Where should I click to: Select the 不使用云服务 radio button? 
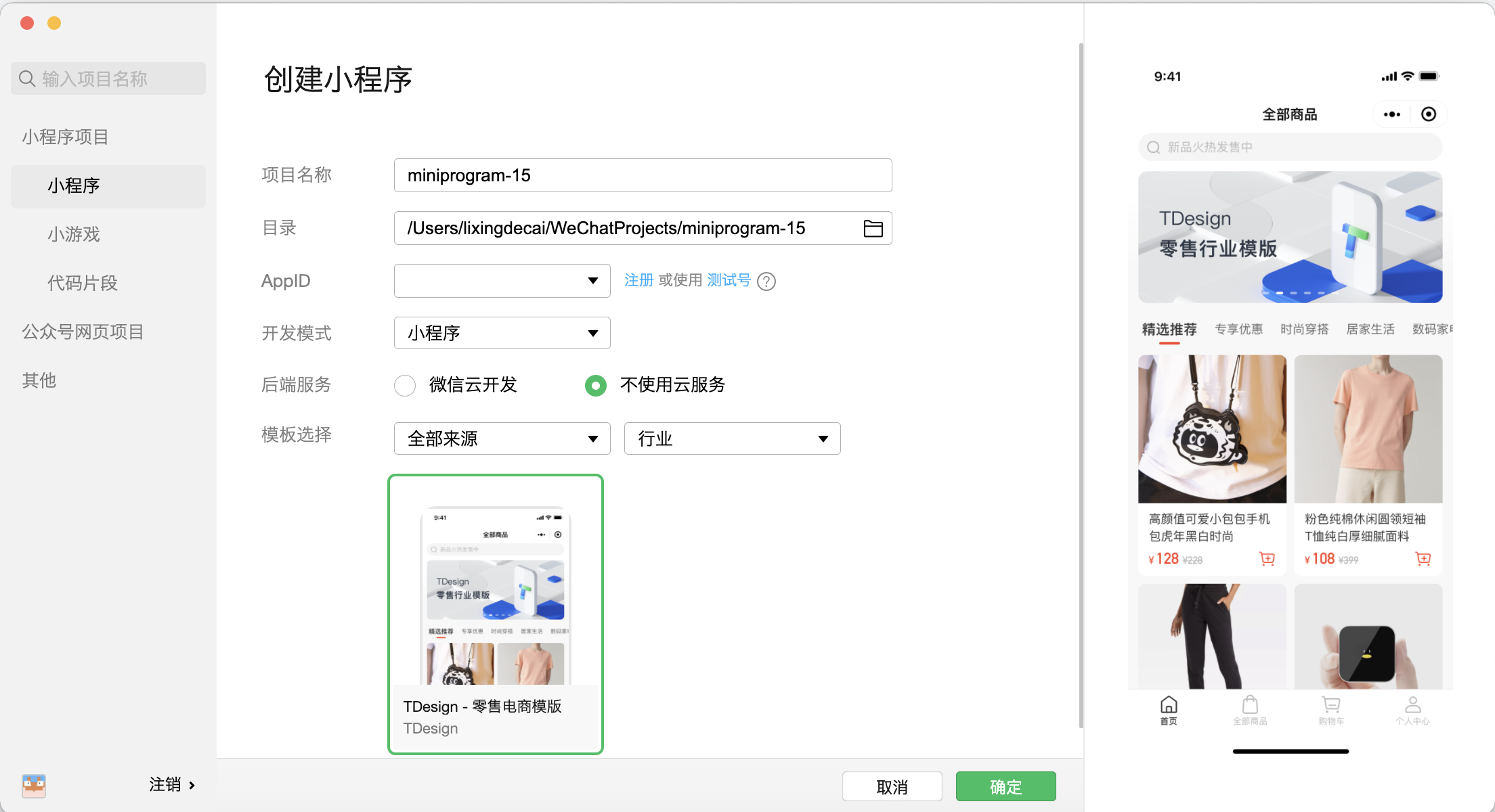click(596, 386)
